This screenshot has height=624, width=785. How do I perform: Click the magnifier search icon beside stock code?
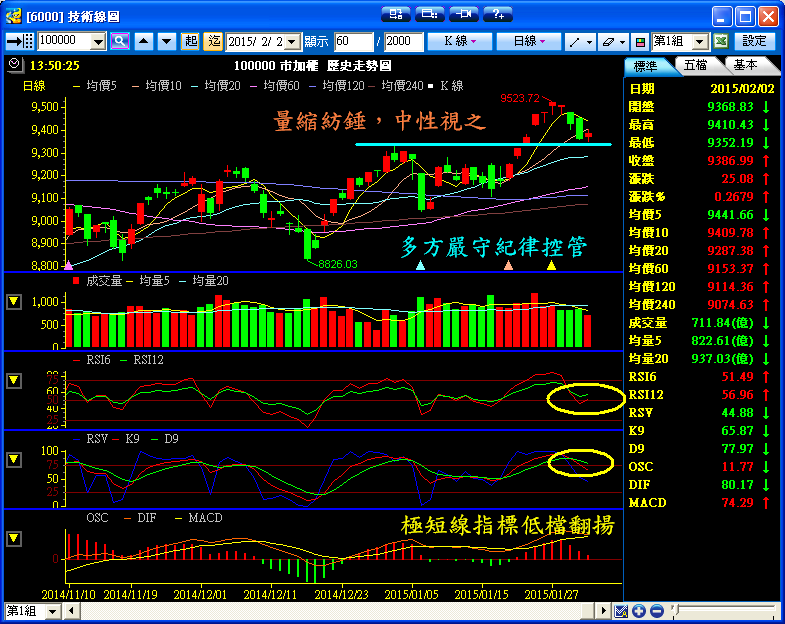click(119, 41)
